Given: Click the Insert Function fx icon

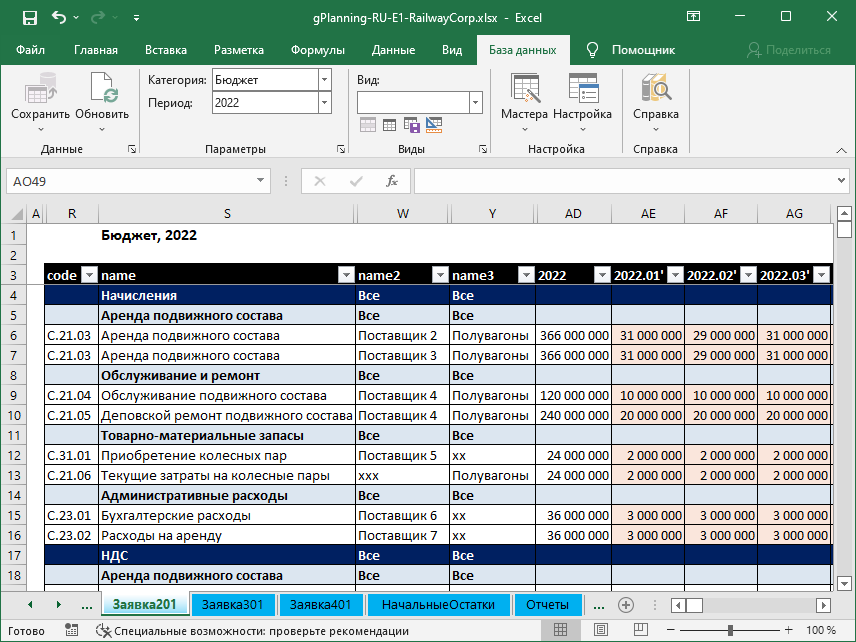Looking at the screenshot, I should click(391, 181).
